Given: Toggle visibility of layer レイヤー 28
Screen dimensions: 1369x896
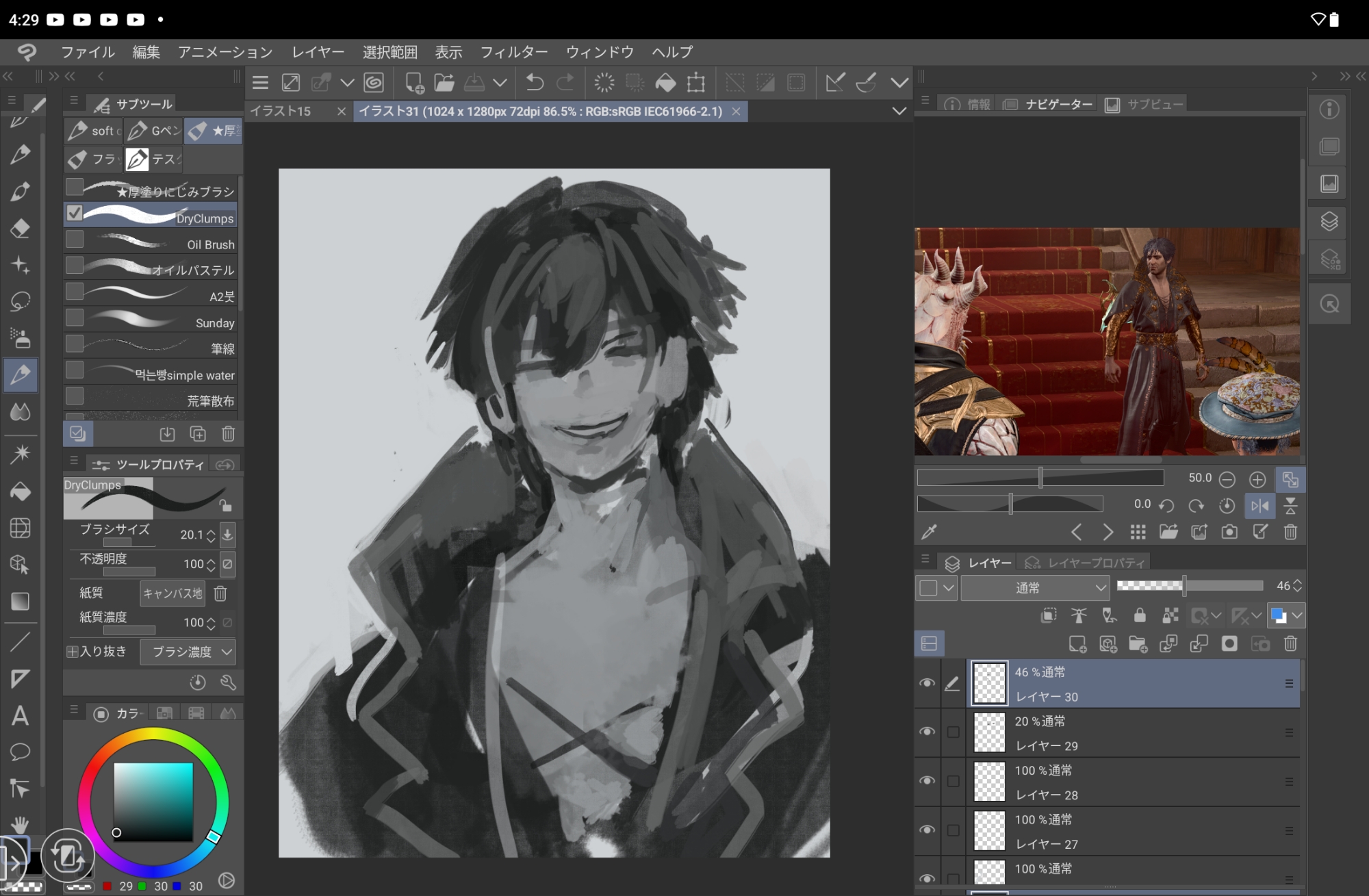Looking at the screenshot, I should coord(927,781).
